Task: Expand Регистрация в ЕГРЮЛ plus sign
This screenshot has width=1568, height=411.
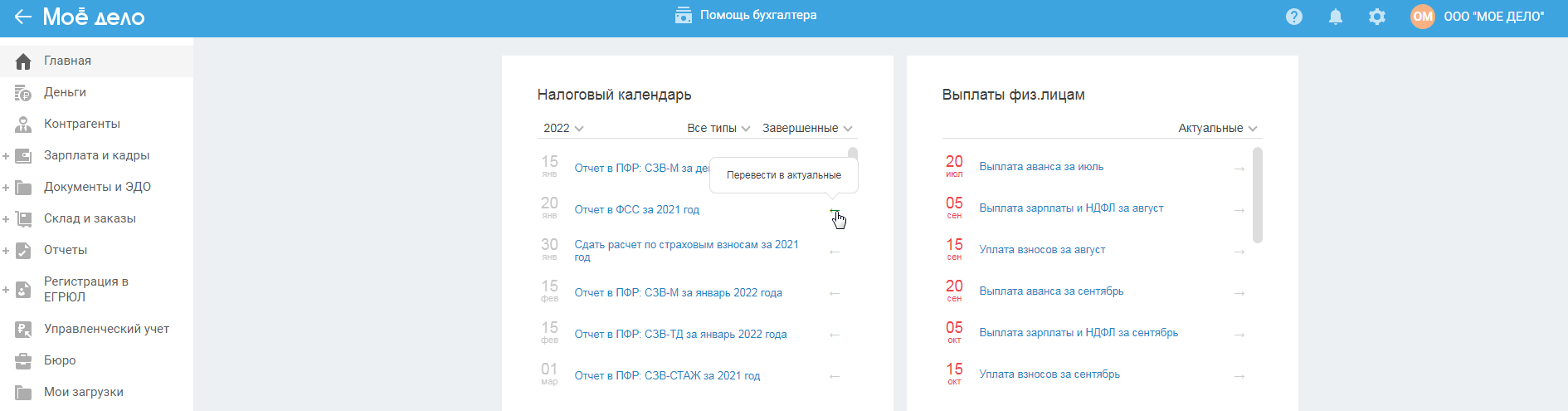Action: point(6,290)
